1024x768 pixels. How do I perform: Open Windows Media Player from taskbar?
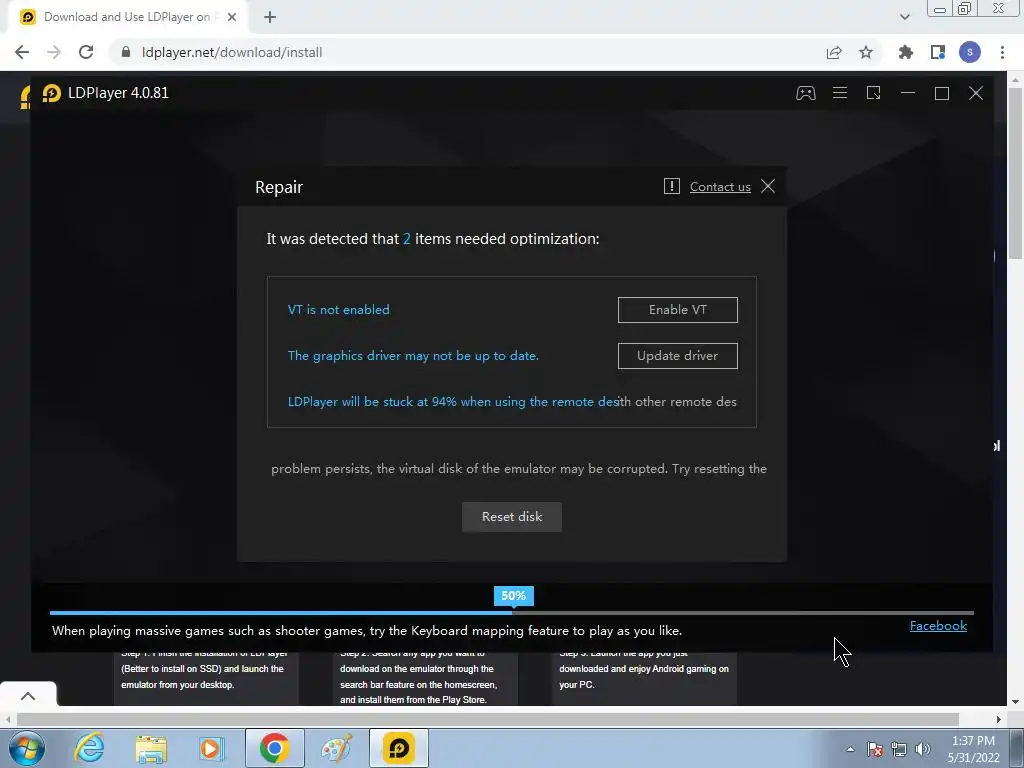[x=212, y=748]
